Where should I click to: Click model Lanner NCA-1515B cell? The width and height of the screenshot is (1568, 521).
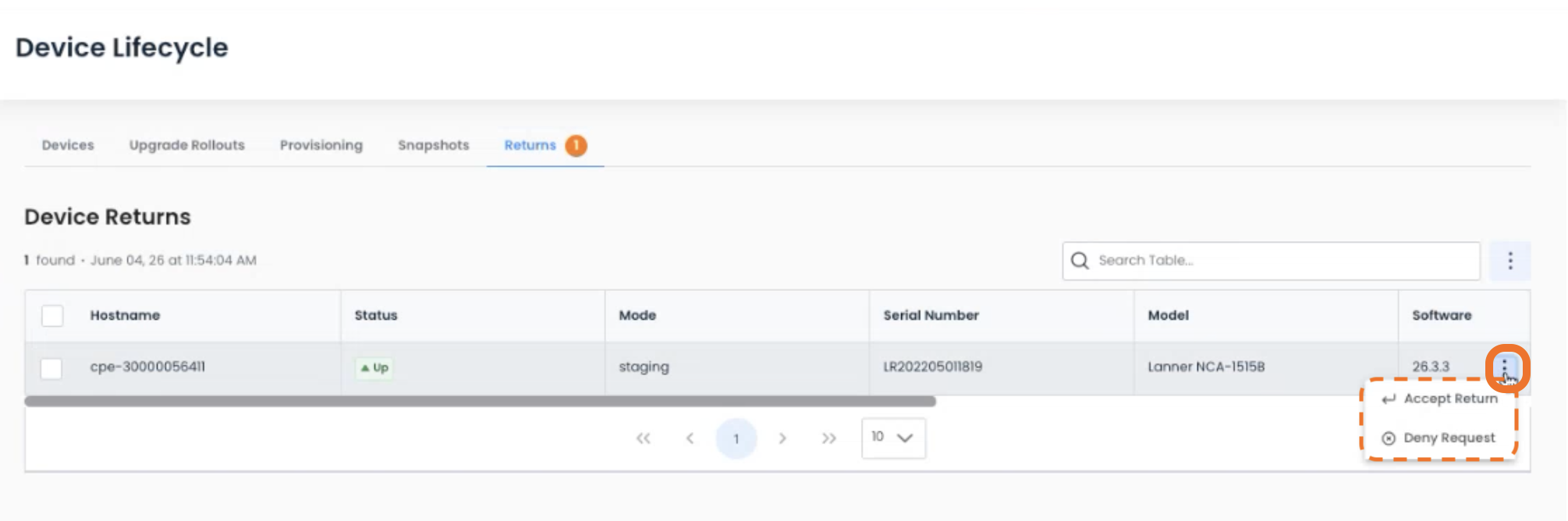pos(1206,367)
